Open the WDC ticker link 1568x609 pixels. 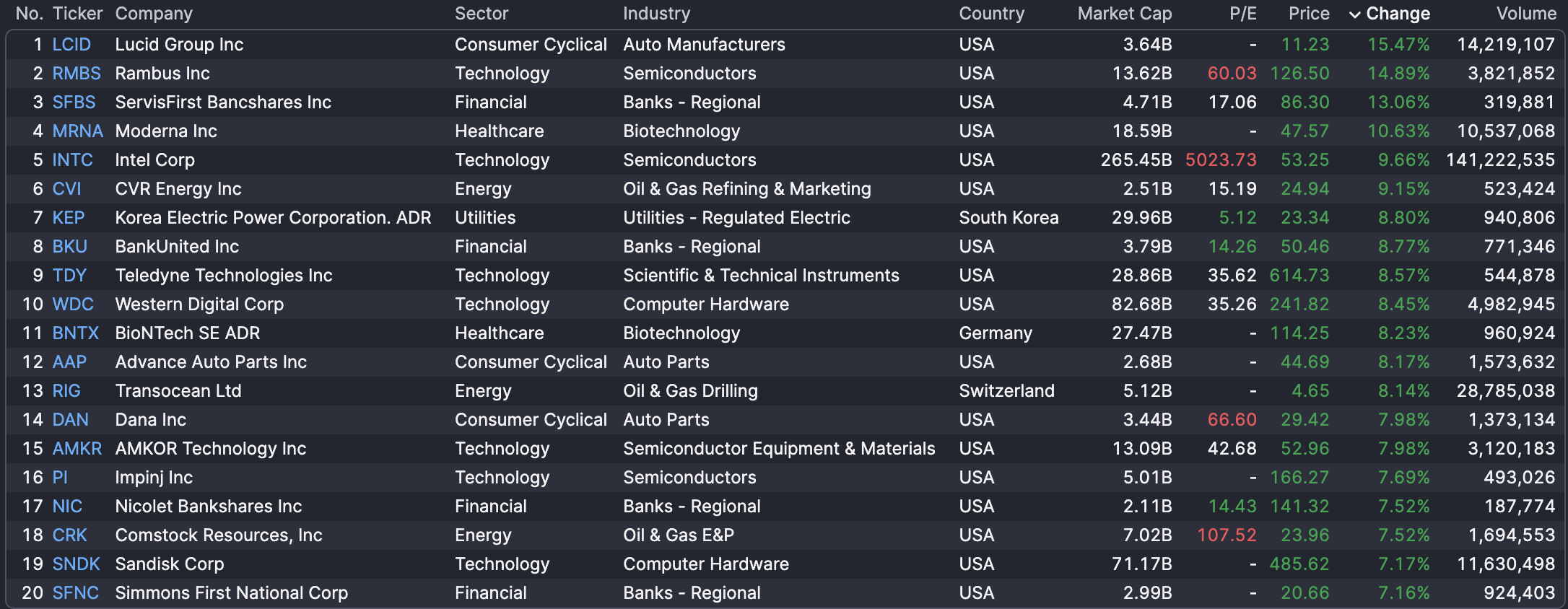pyautogui.click(x=73, y=304)
